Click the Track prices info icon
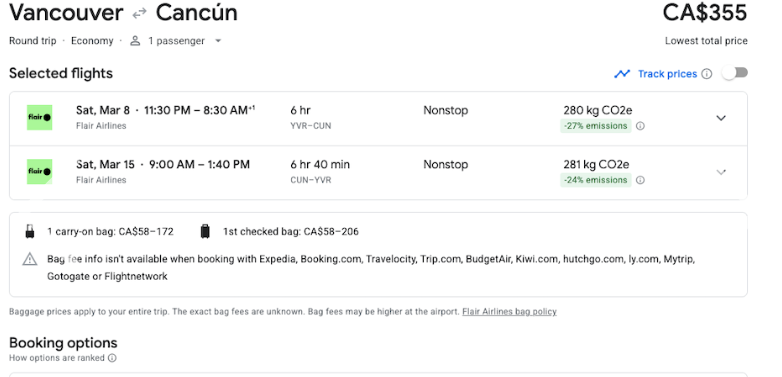Image resolution: width=782 pixels, height=377 pixels. pos(707,74)
